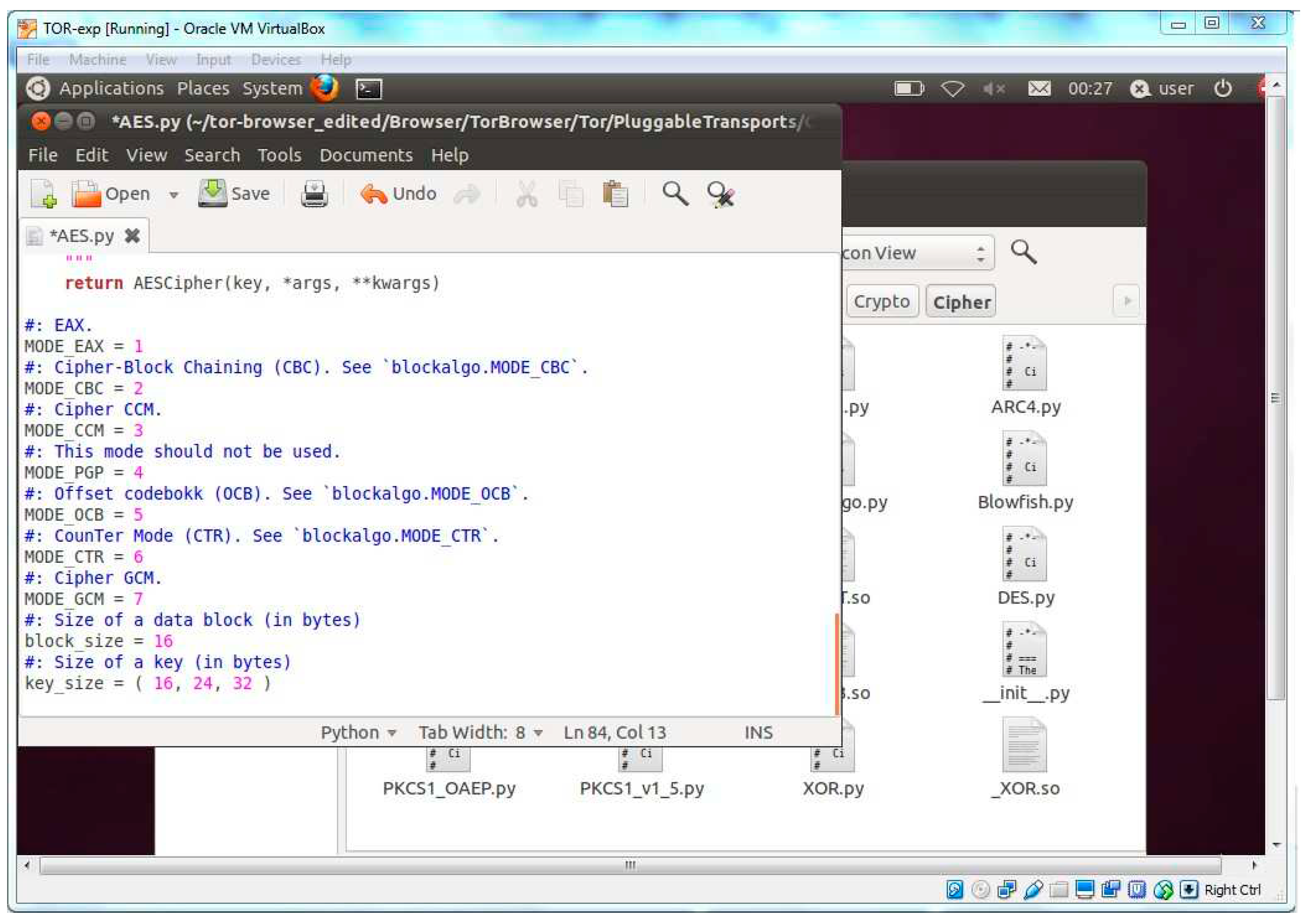Click the mail envelope indicator icon

point(1039,89)
